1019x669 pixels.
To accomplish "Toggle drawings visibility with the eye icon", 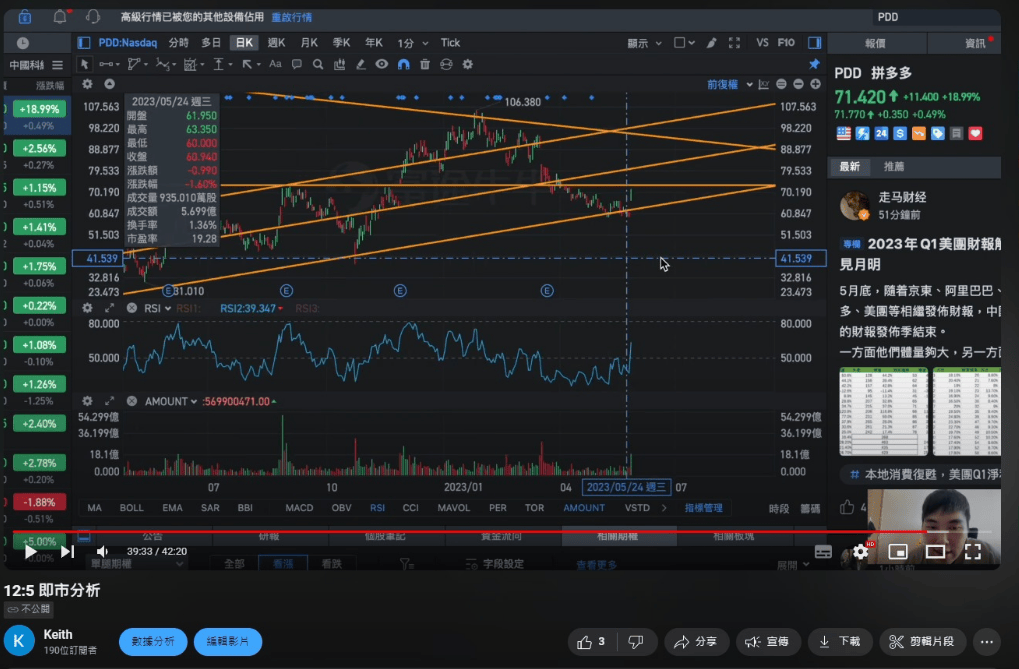I will pyautogui.click(x=381, y=64).
